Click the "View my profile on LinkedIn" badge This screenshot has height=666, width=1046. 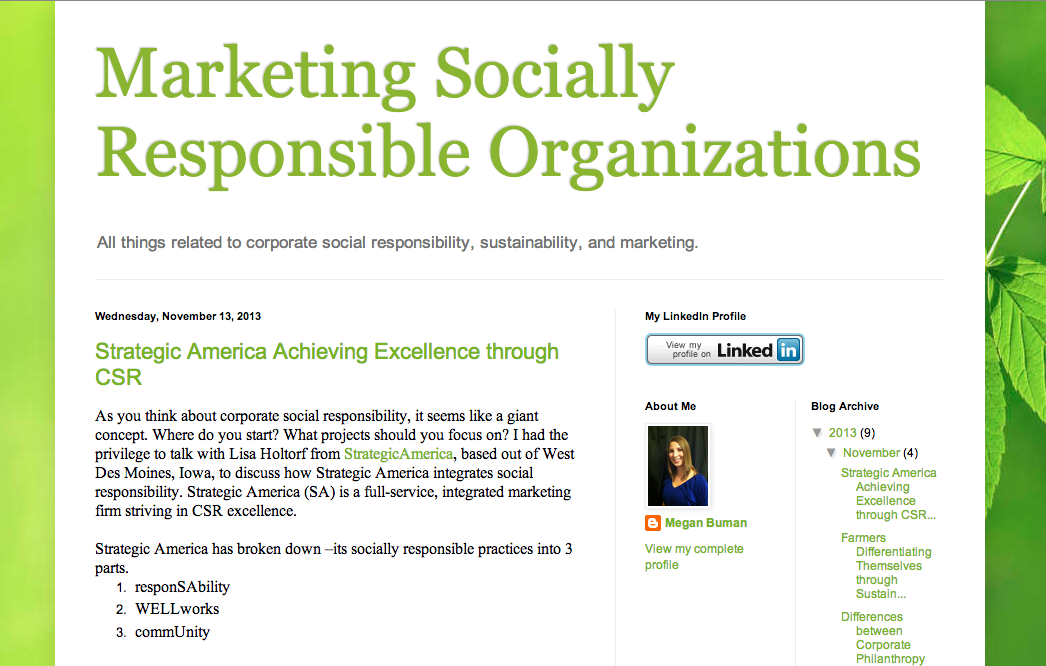[x=724, y=350]
